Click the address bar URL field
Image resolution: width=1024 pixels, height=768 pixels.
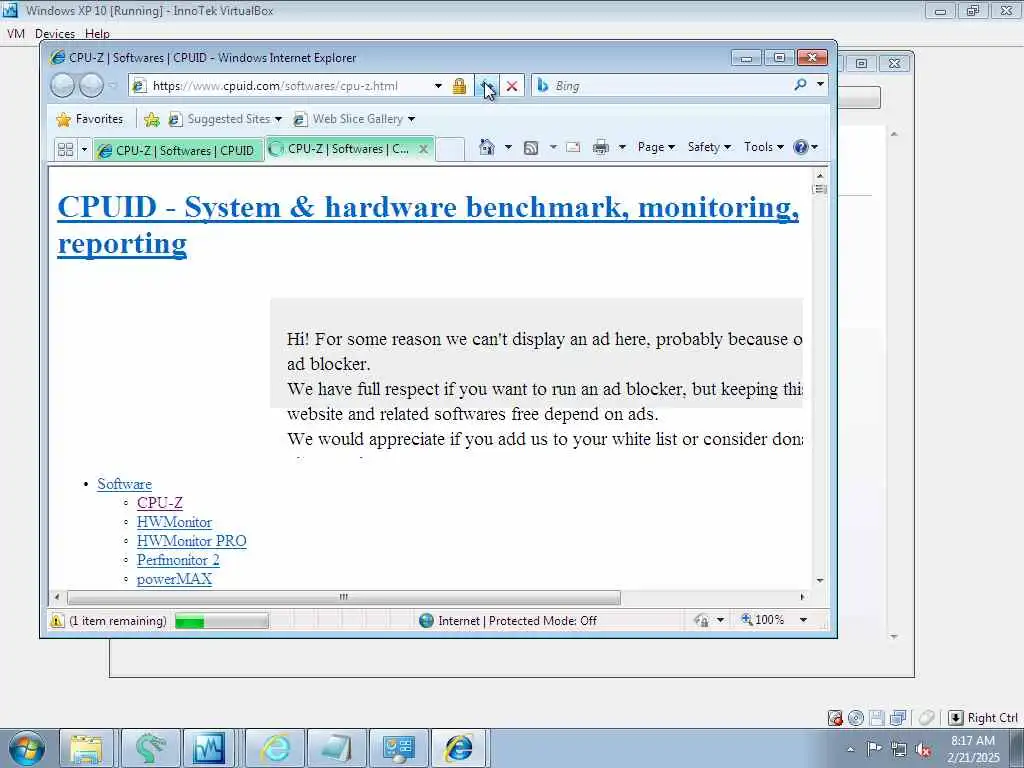[291, 86]
